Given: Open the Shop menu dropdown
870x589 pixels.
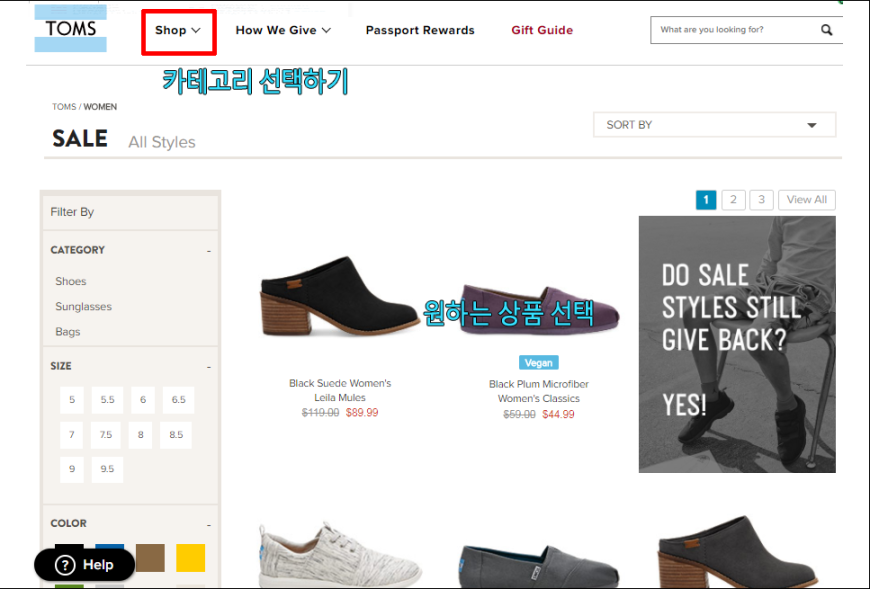Looking at the screenshot, I should [x=178, y=31].
